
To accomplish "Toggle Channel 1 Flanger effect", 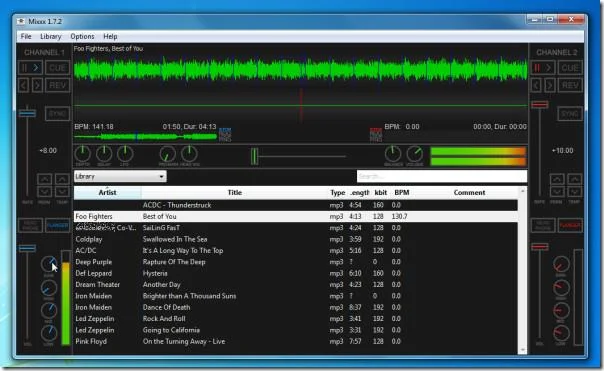I will [x=58, y=225].
